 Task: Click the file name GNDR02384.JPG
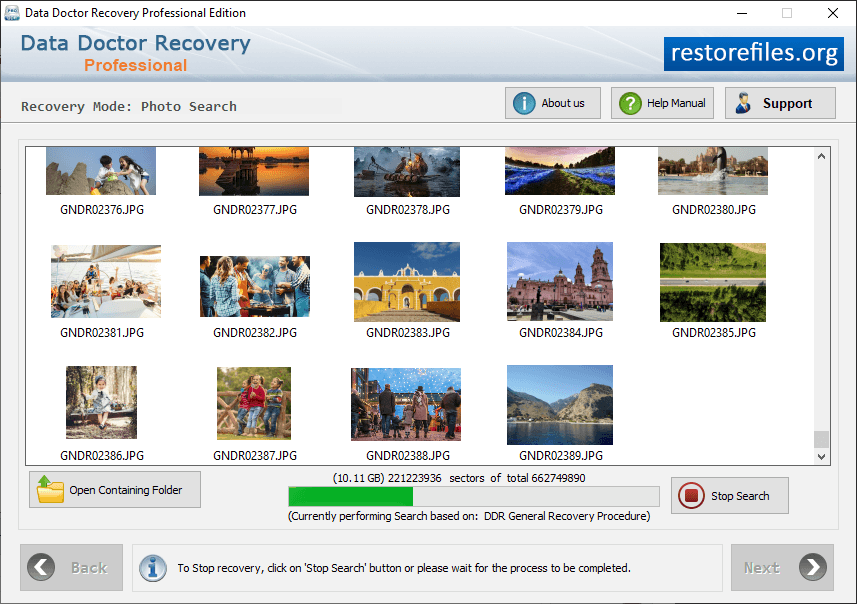click(x=561, y=333)
